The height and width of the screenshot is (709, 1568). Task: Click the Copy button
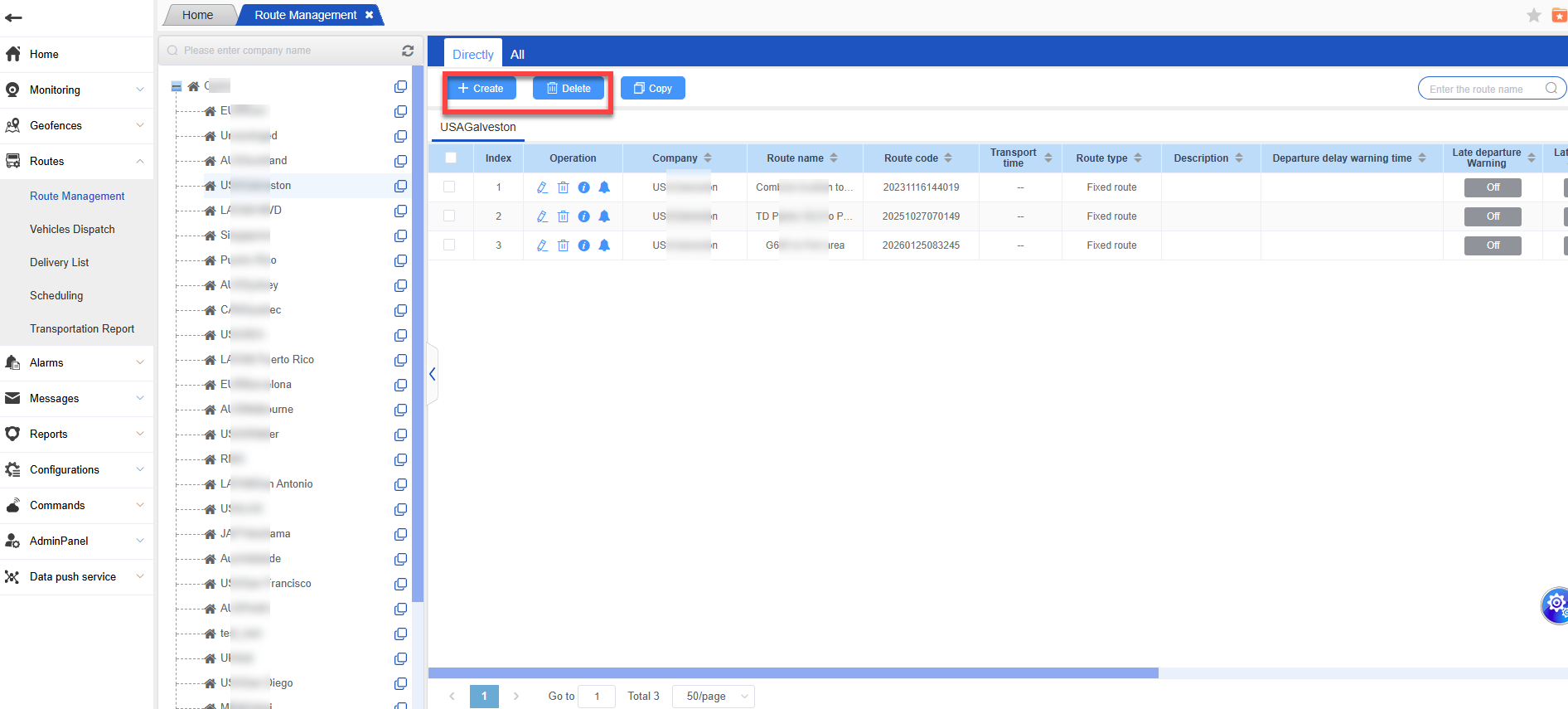point(652,89)
